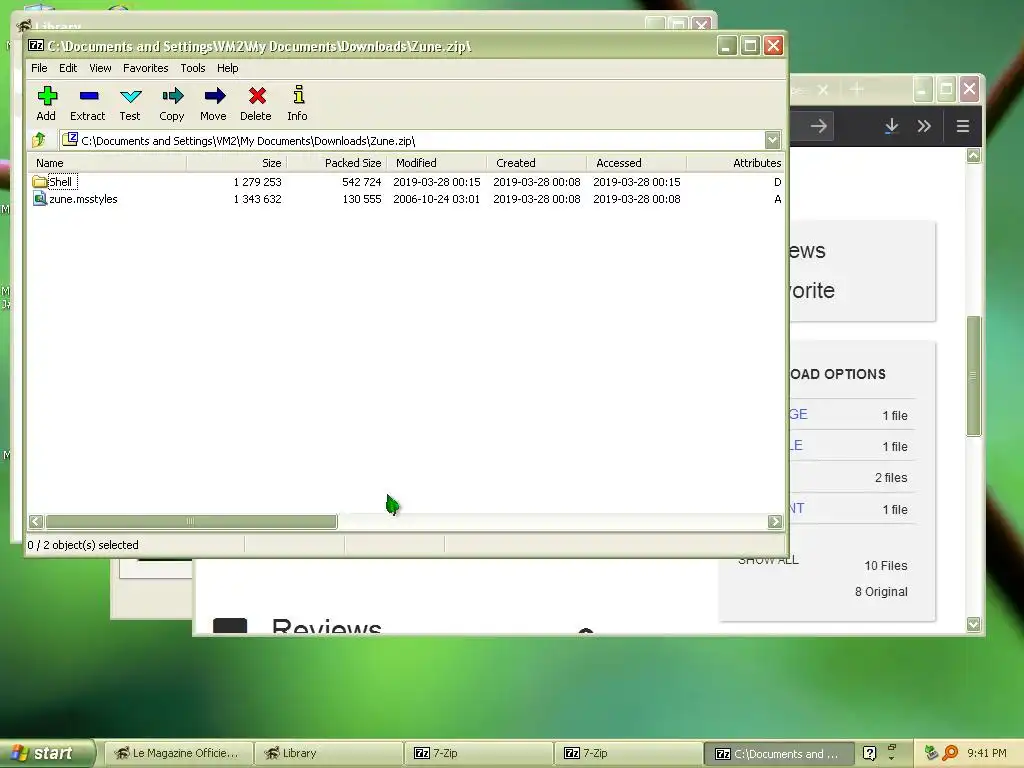This screenshot has height=768, width=1024.
Task: Open the Edit menu
Action: (x=68, y=68)
